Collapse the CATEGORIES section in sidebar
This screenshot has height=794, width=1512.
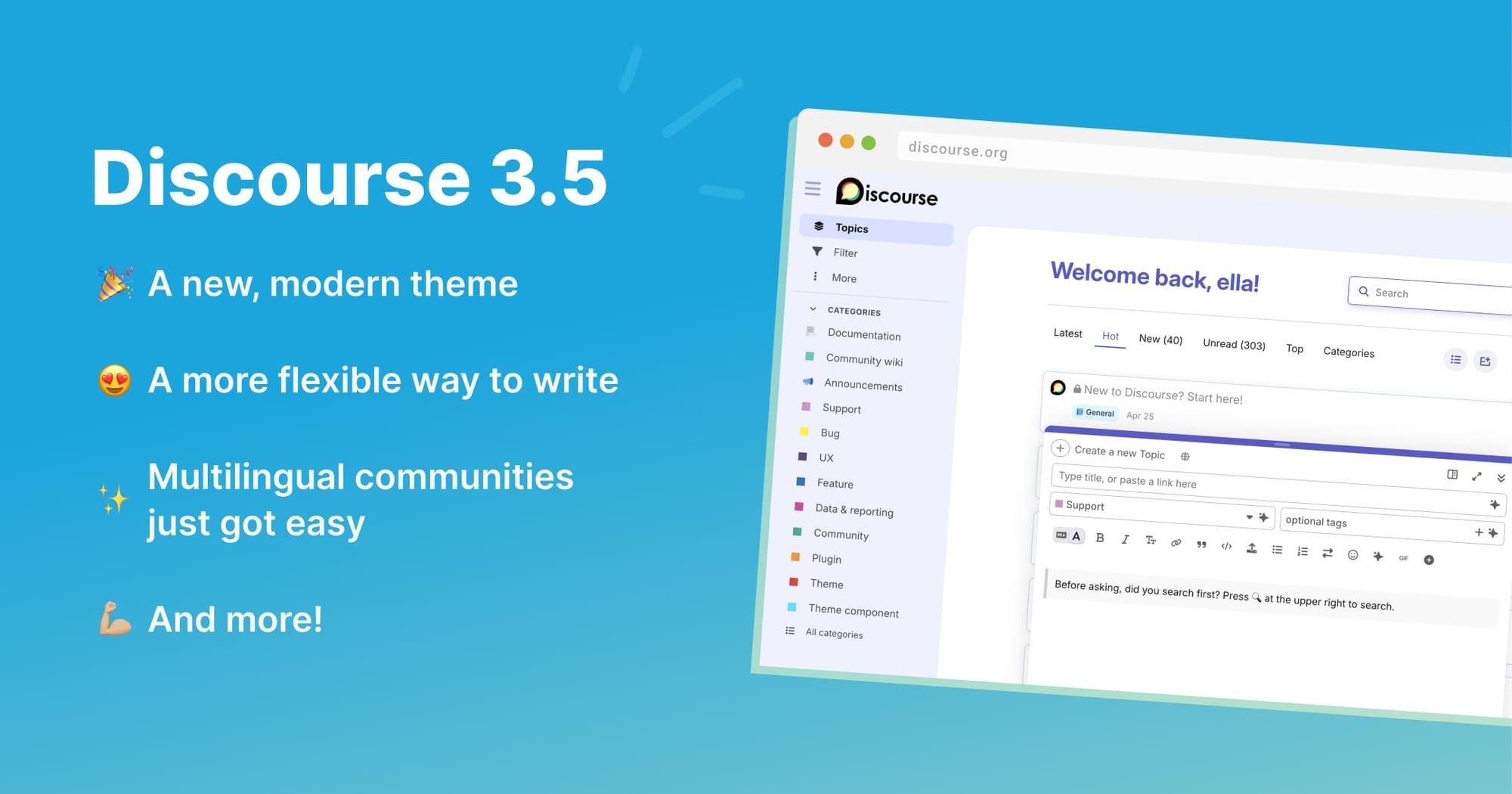(x=813, y=309)
